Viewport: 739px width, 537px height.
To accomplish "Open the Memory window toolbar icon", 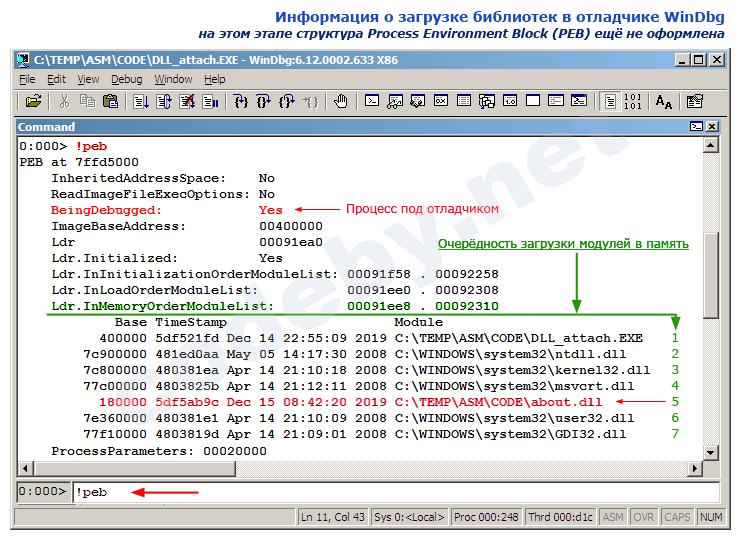I will click(464, 101).
